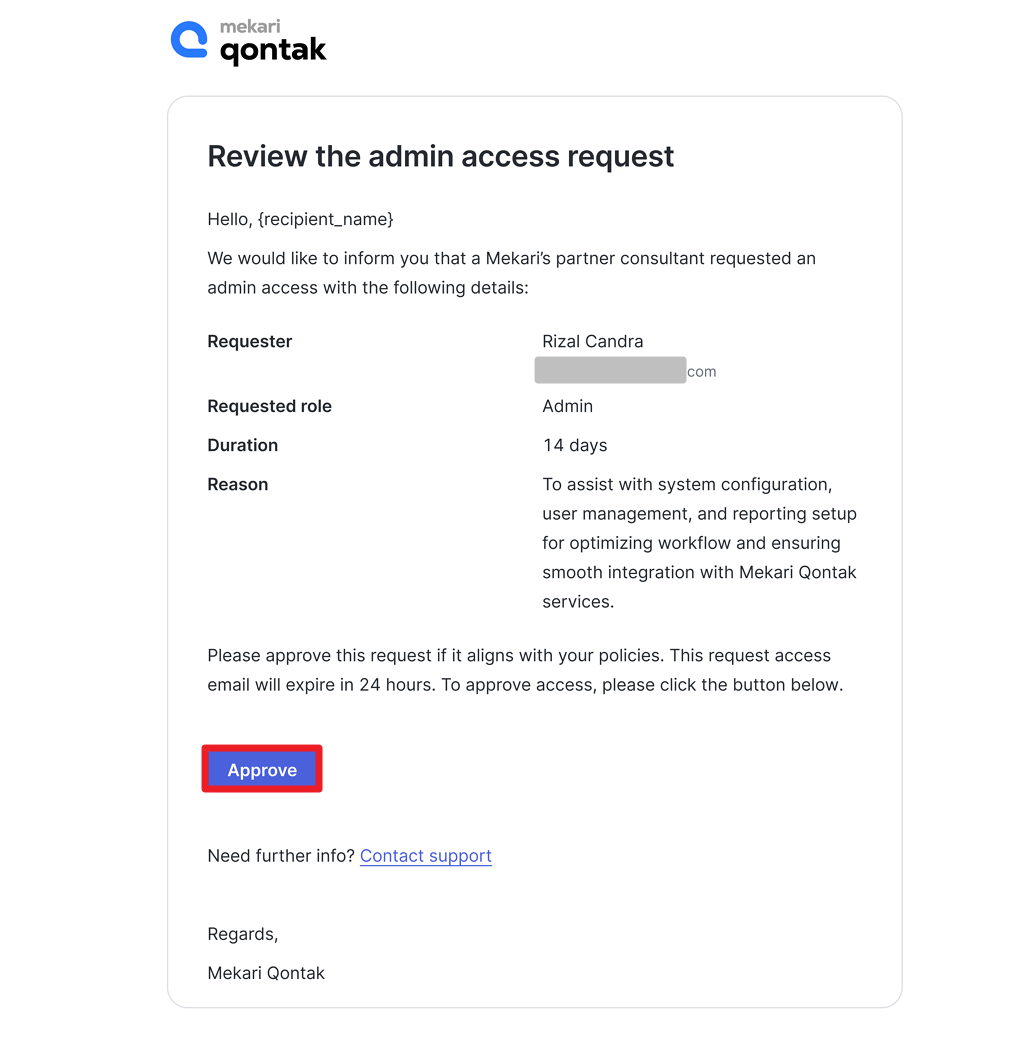
Task: Click the partner consultant intro paragraph
Action: click(x=510, y=273)
